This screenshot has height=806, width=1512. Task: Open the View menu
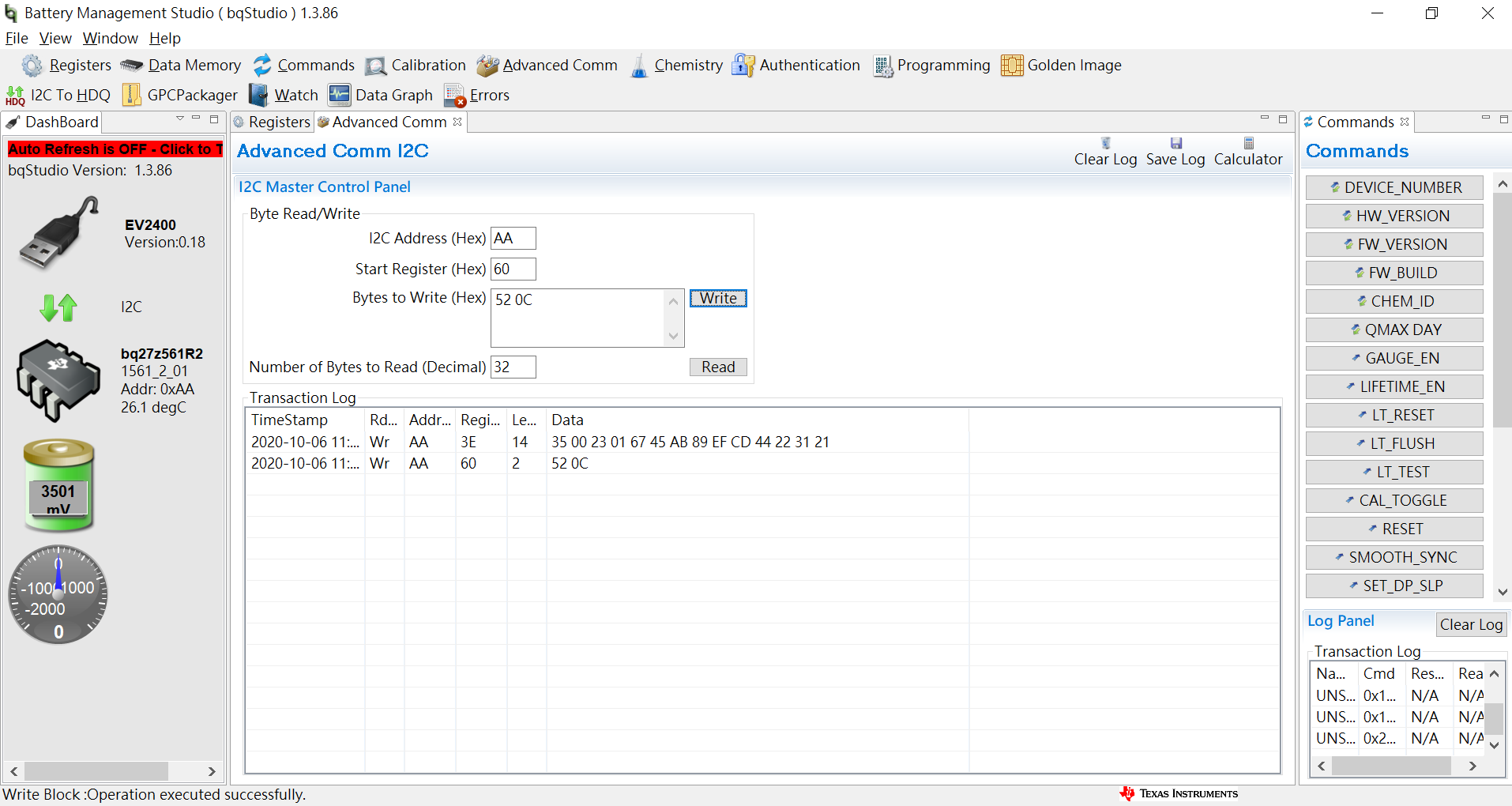point(55,38)
